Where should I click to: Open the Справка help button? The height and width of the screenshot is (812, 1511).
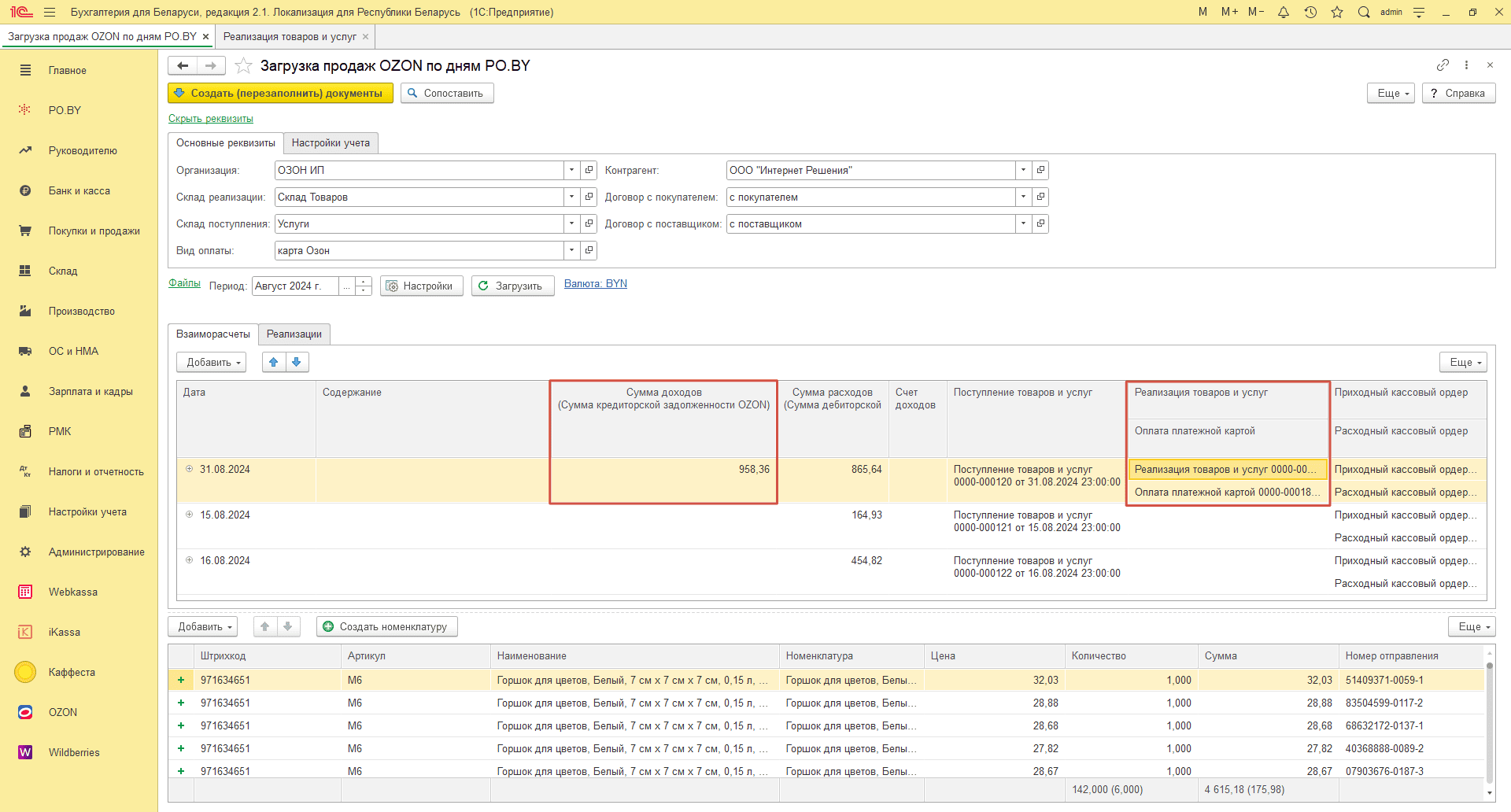coord(1458,93)
